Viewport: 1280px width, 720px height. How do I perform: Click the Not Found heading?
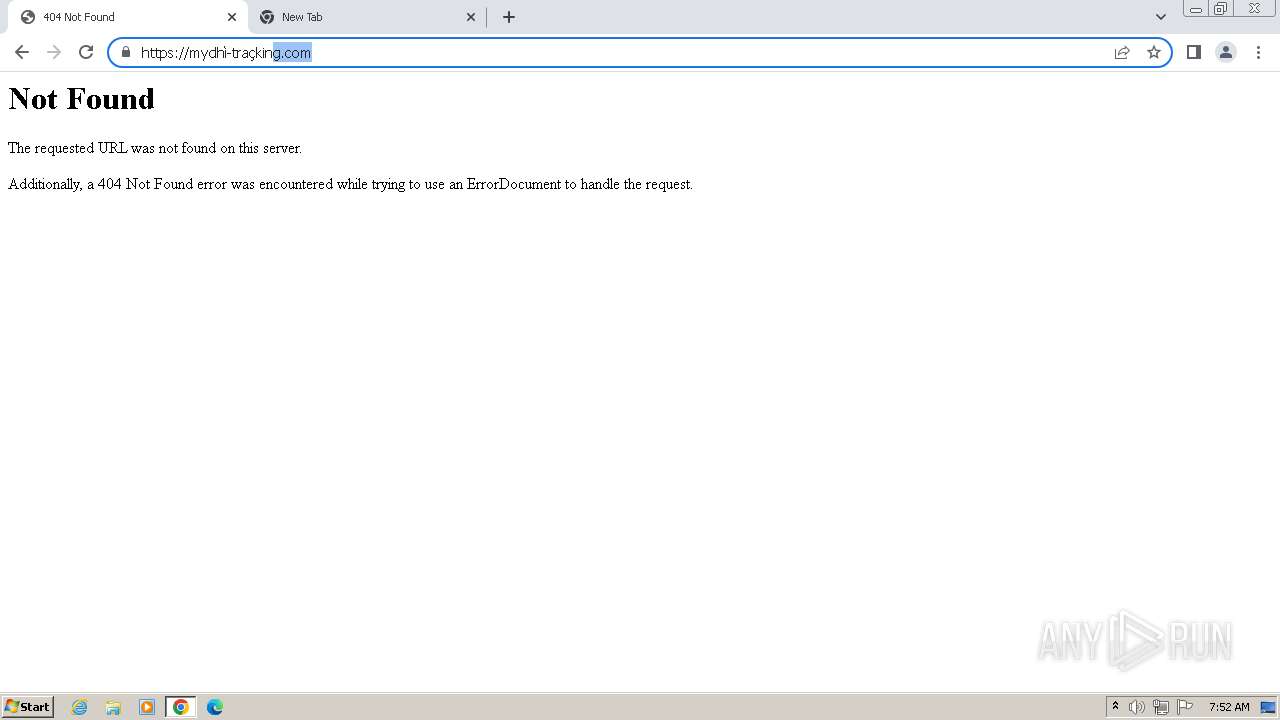coord(82,99)
